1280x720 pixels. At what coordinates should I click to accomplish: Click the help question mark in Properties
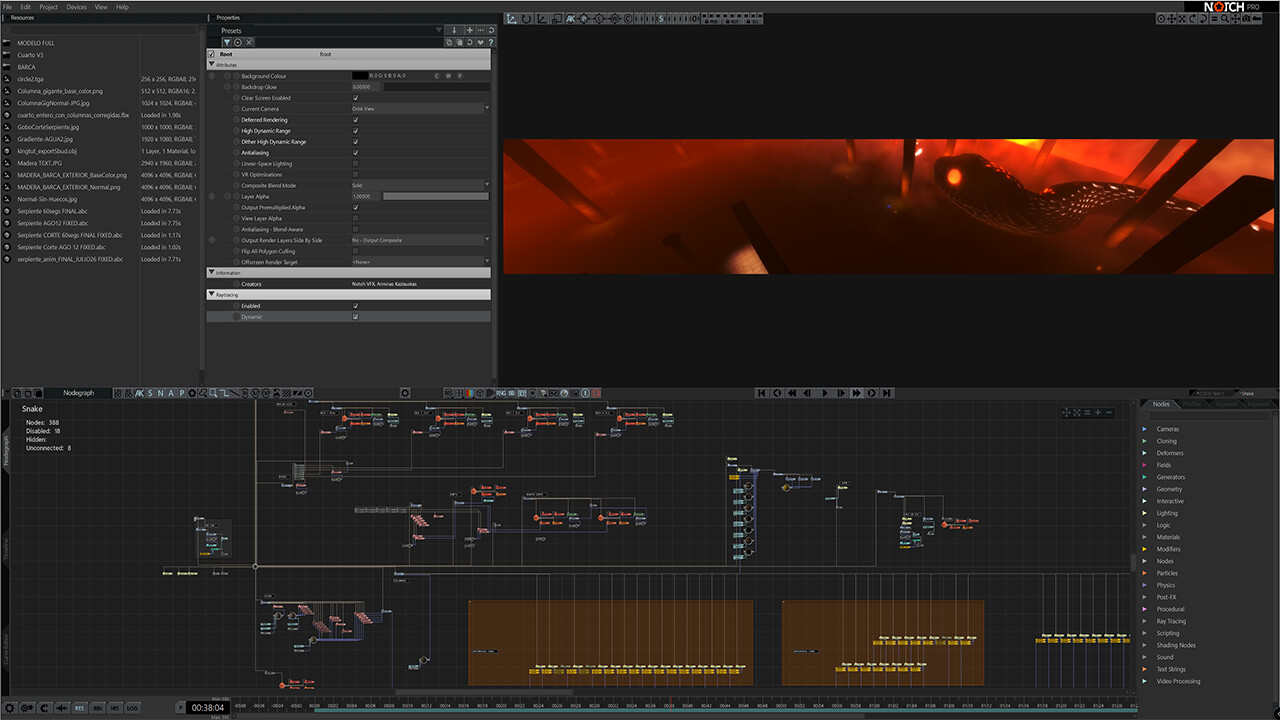(490, 42)
